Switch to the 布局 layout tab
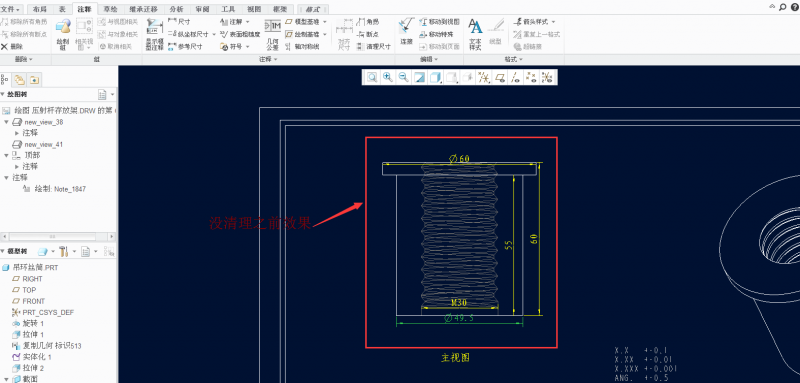Image resolution: width=800 pixels, height=383 pixels. tap(39, 9)
